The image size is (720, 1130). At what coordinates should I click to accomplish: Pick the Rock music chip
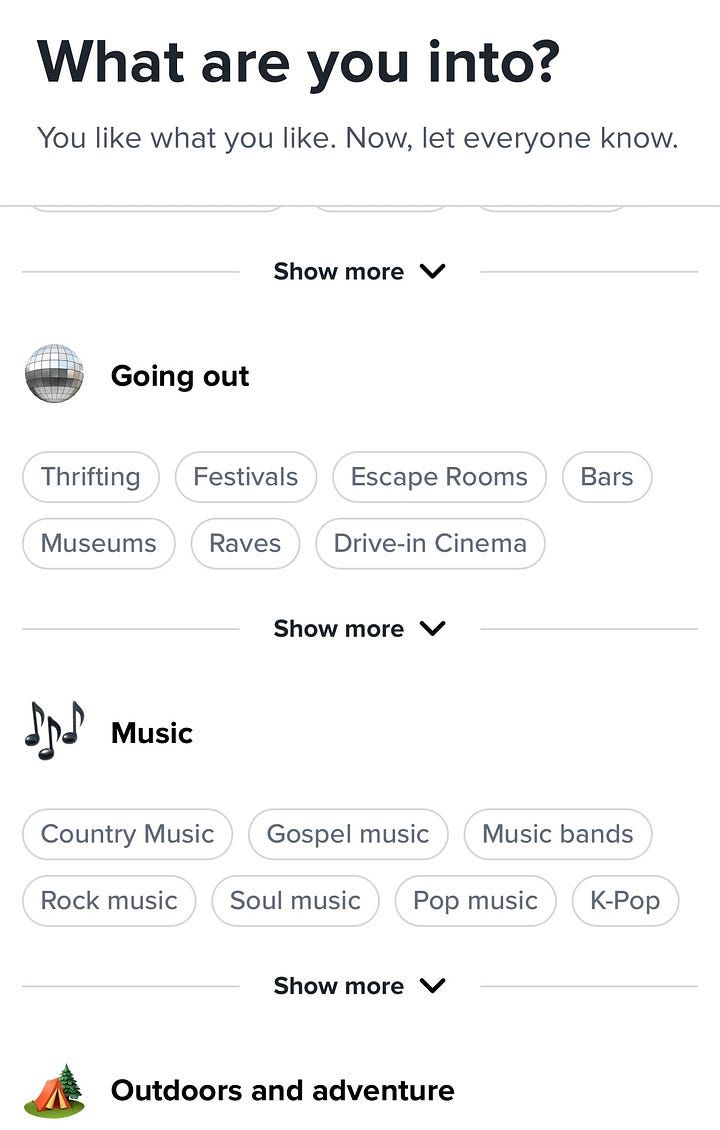[109, 901]
